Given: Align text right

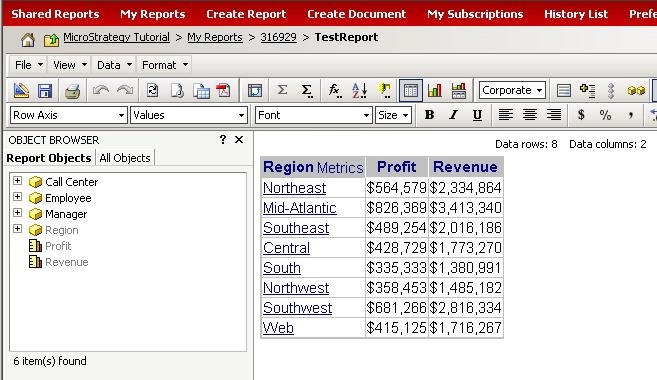Looking at the screenshot, I should point(554,115).
